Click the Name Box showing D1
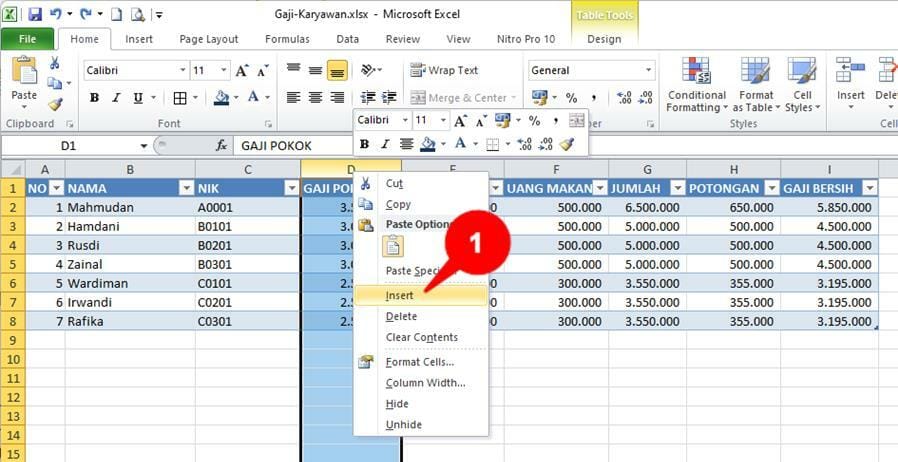The height and width of the screenshot is (462, 898). pyautogui.click(x=68, y=146)
